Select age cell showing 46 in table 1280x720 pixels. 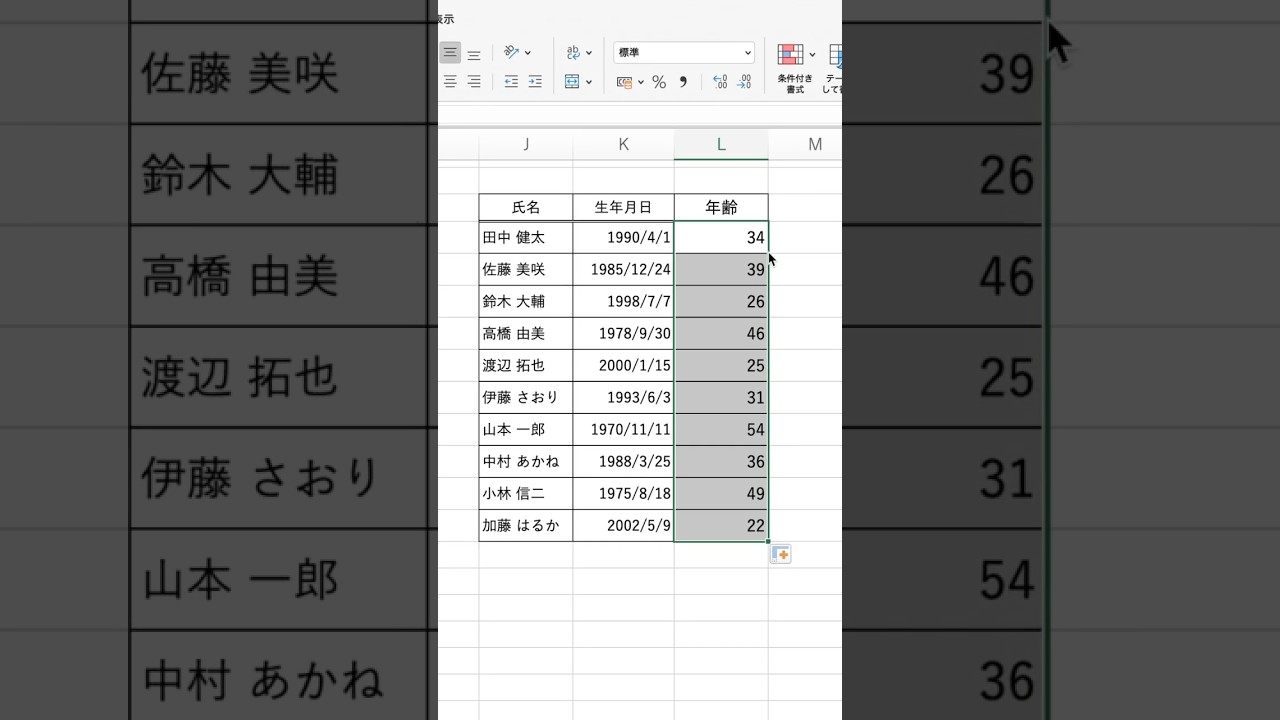click(721, 333)
